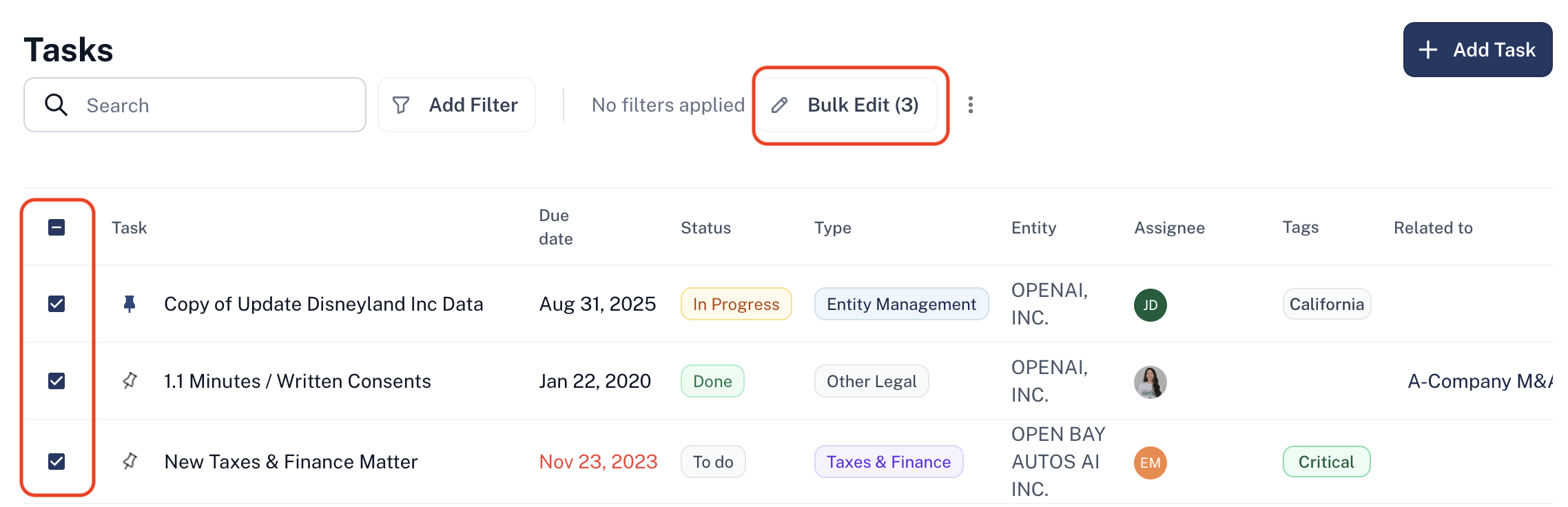Screen dimensions: 1568x507
Task: Deselect all tasks with header checkbox
Action: coord(56,227)
